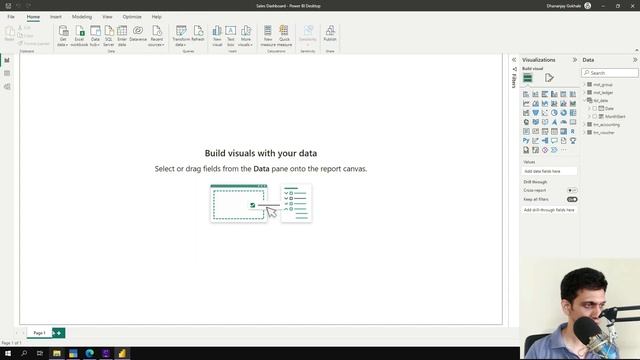Viewport: 640px width, 360px height.
Task: Select the Area chart visual
Action: pos(536,104)
